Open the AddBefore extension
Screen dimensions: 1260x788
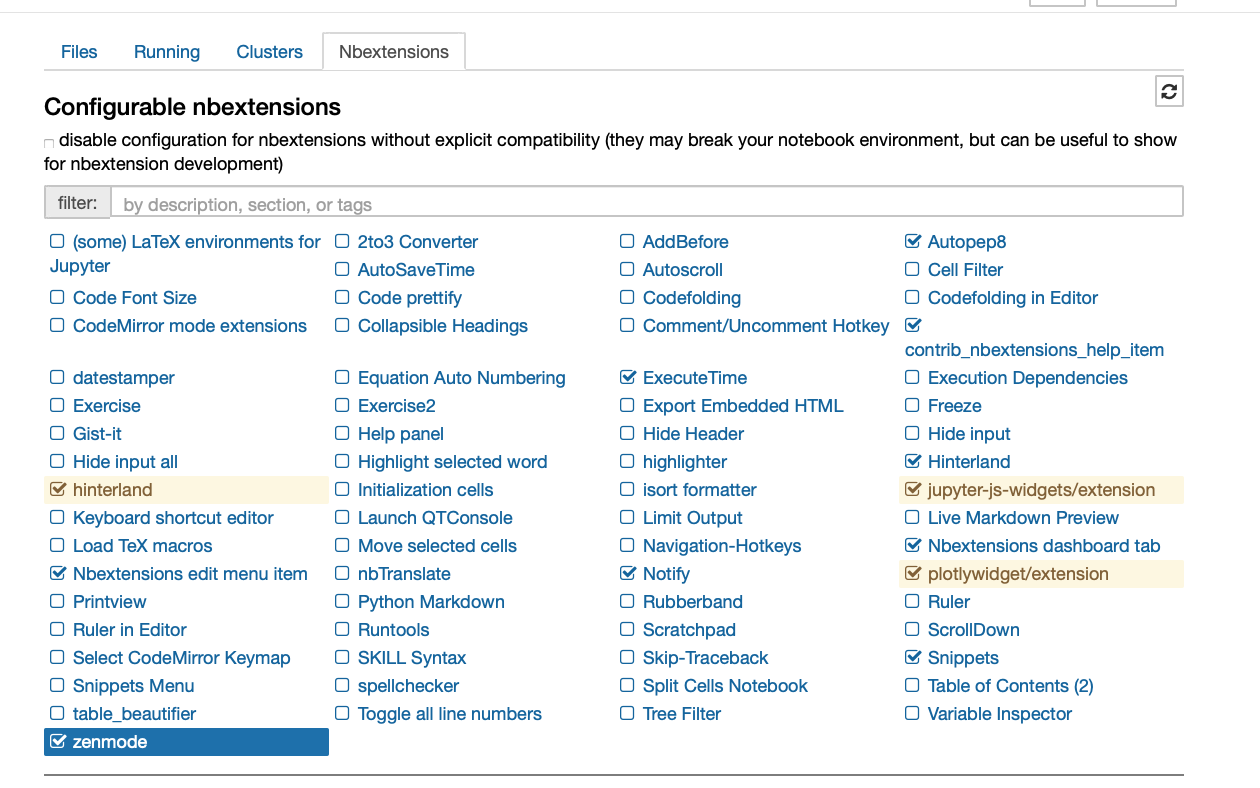686,242
